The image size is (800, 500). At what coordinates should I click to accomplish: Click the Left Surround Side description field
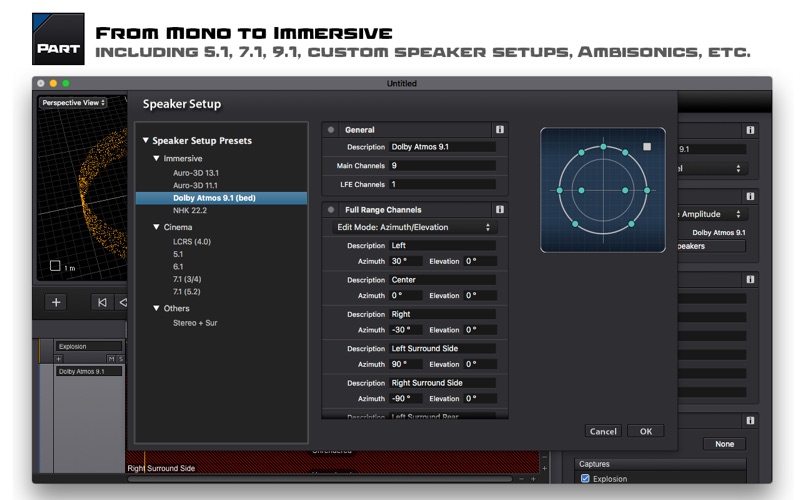point(442,348)
